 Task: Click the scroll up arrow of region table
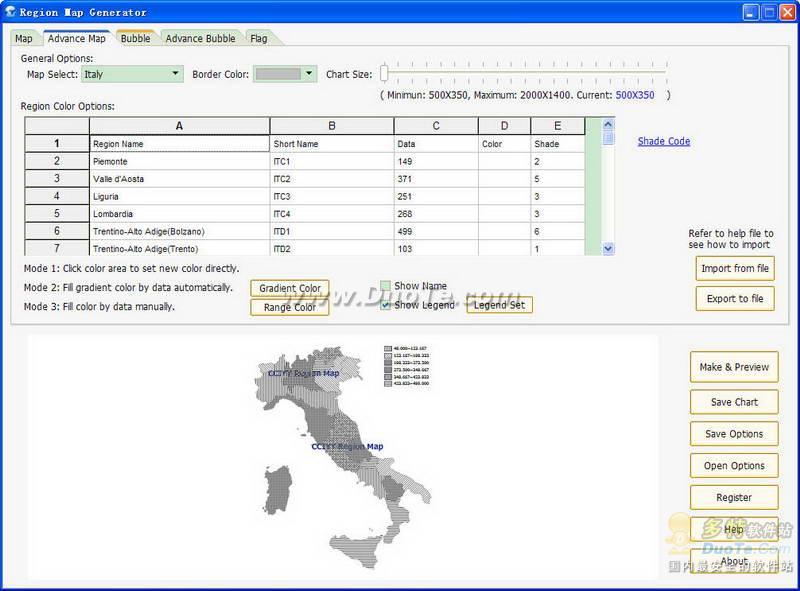[x=608, y=124]
